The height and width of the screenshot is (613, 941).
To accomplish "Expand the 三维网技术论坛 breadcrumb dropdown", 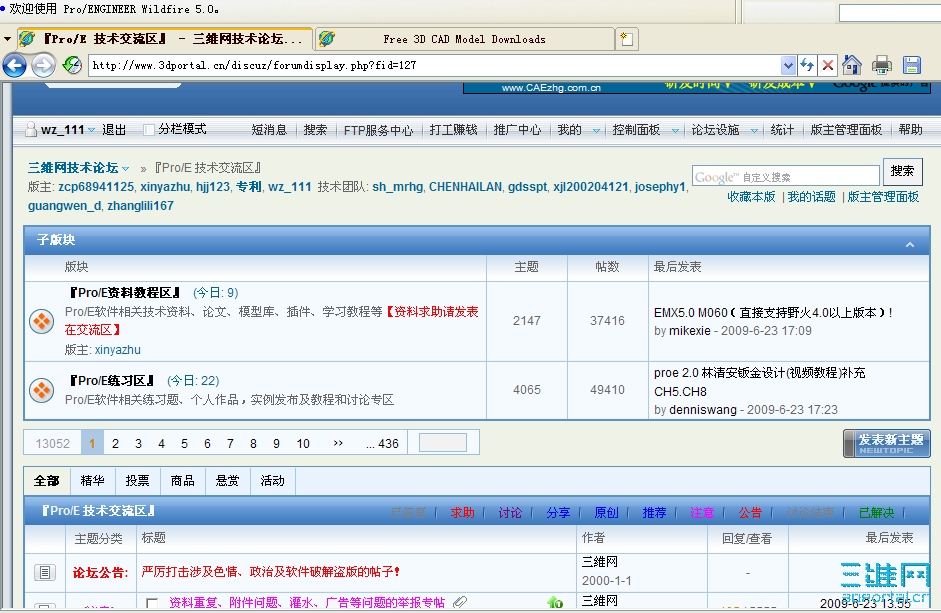I will click(x=125, y=168).
